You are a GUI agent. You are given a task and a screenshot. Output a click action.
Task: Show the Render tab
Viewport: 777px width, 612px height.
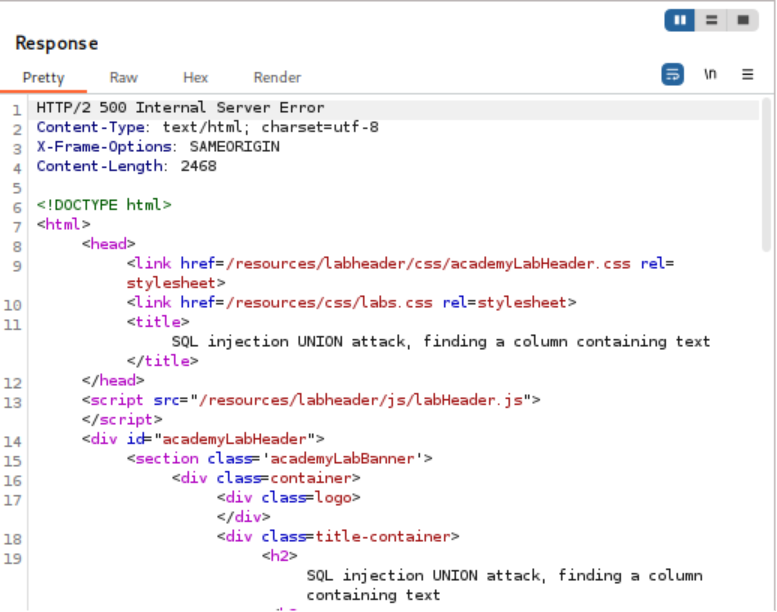click(277, 77)
